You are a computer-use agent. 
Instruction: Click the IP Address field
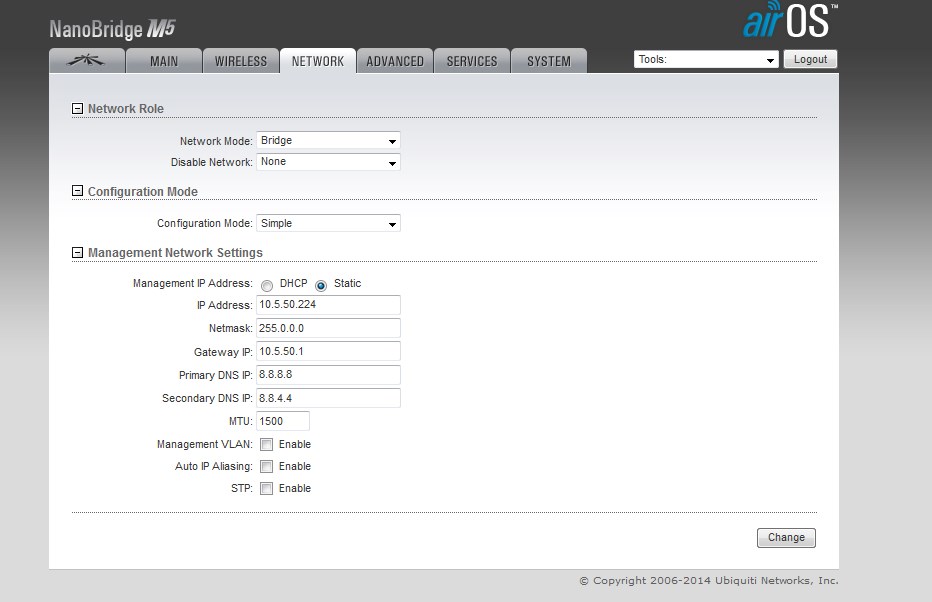click(x=328, y=305)
